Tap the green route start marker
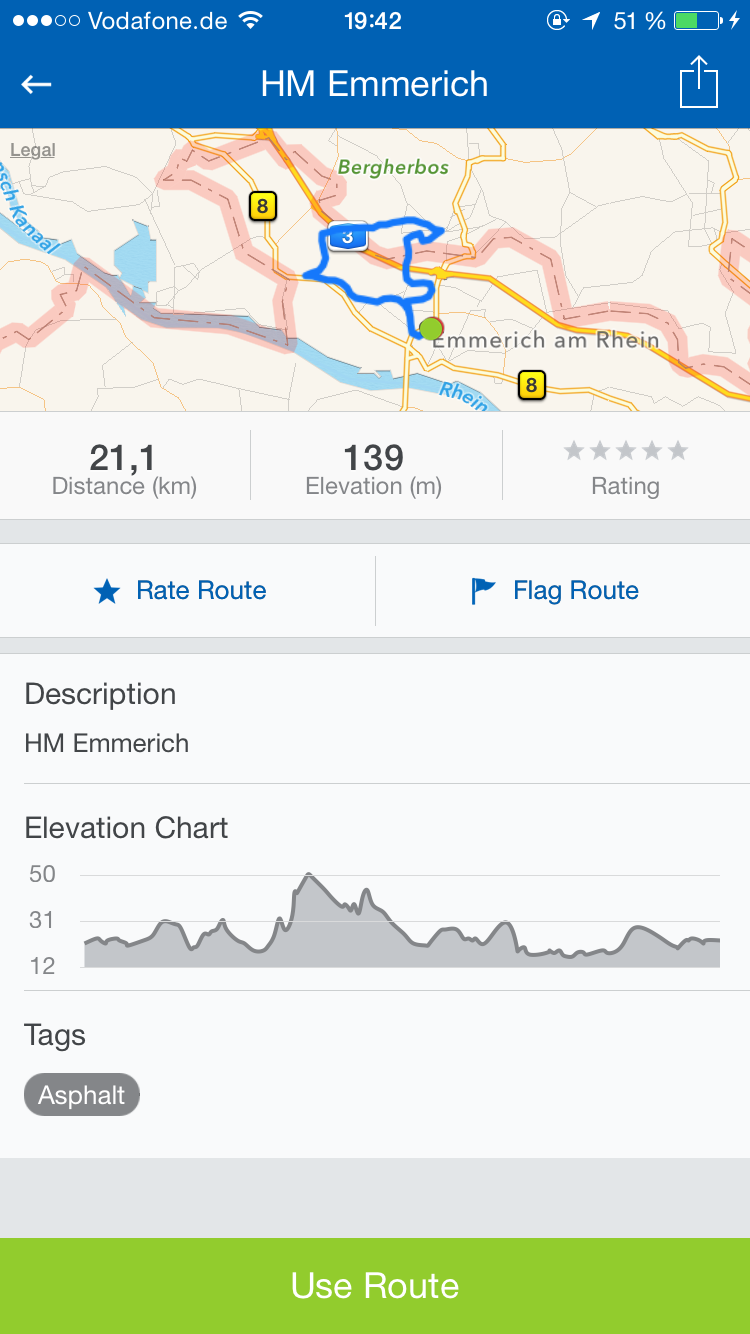Viewport: 750px width, 1334px height. [x=431, y=328]
